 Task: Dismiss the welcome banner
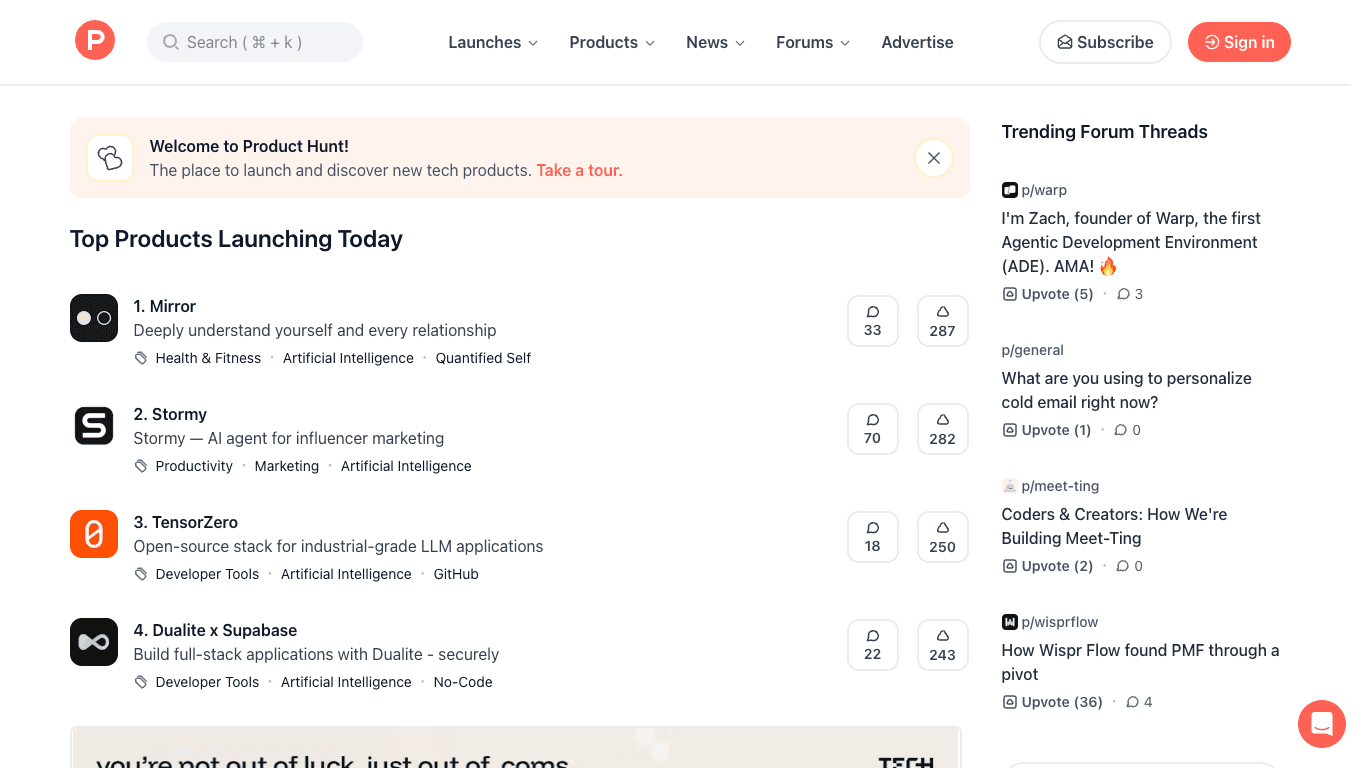(933, 157)
